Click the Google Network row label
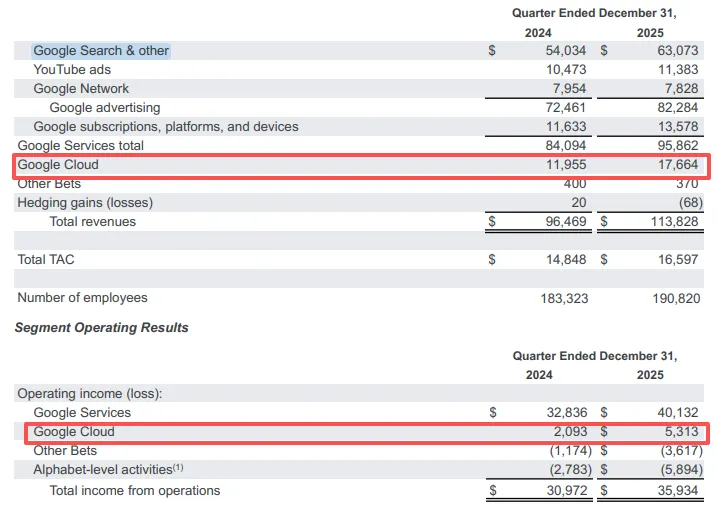The image size is (717, 506). click(x=81, y=89)
